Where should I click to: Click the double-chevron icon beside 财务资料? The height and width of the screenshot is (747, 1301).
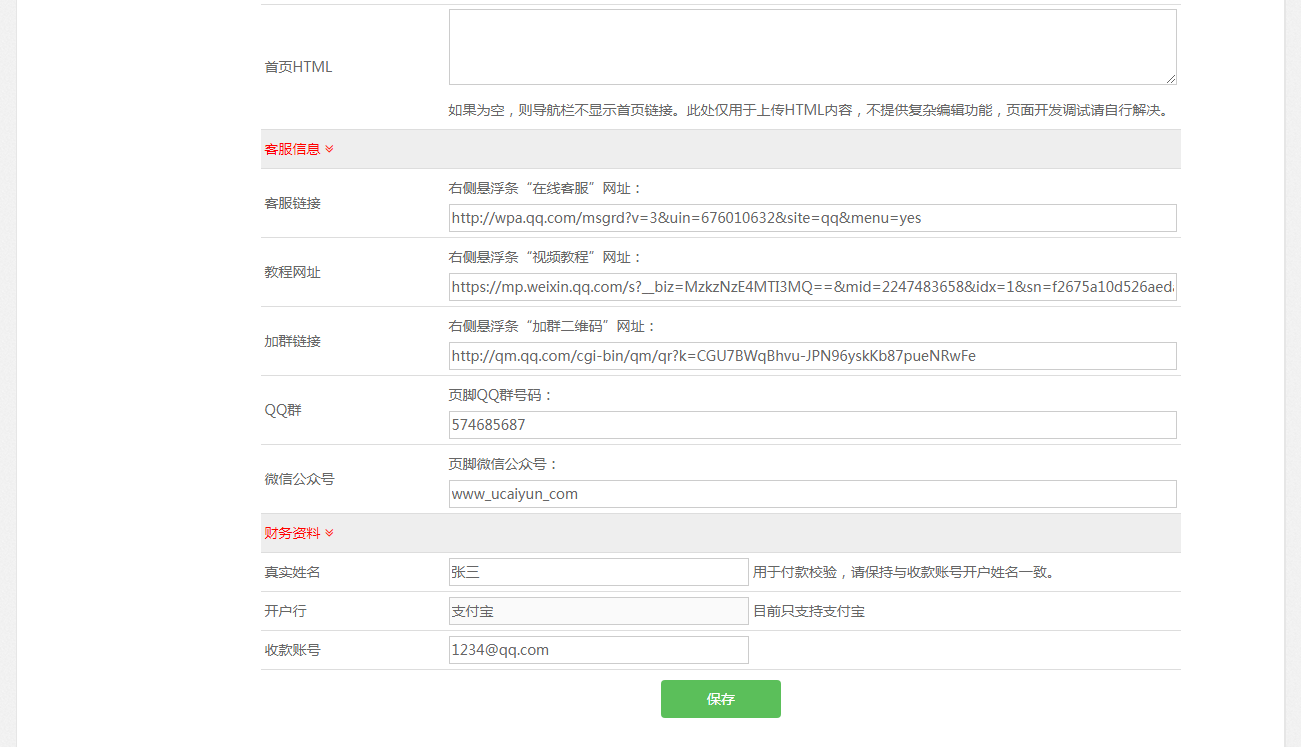click(329, 533)
